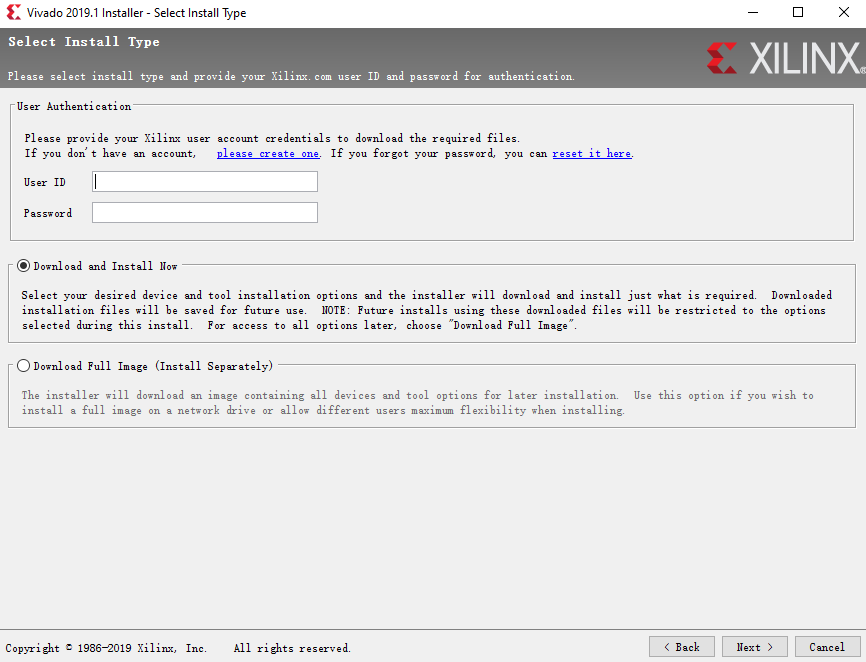Click the 'User Authentication' group title
Screen dimensions: 866x662
(x=74, y=106)
